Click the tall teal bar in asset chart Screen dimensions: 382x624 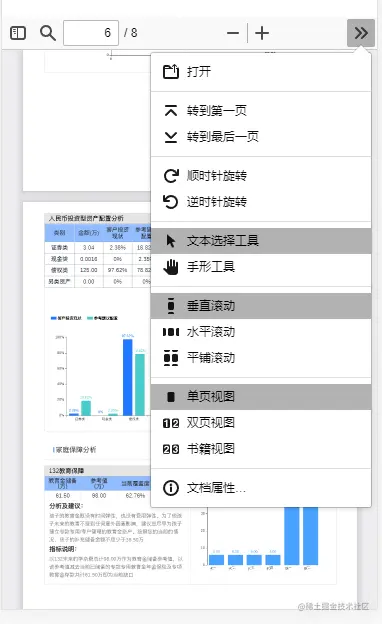(x=140, y=384)
